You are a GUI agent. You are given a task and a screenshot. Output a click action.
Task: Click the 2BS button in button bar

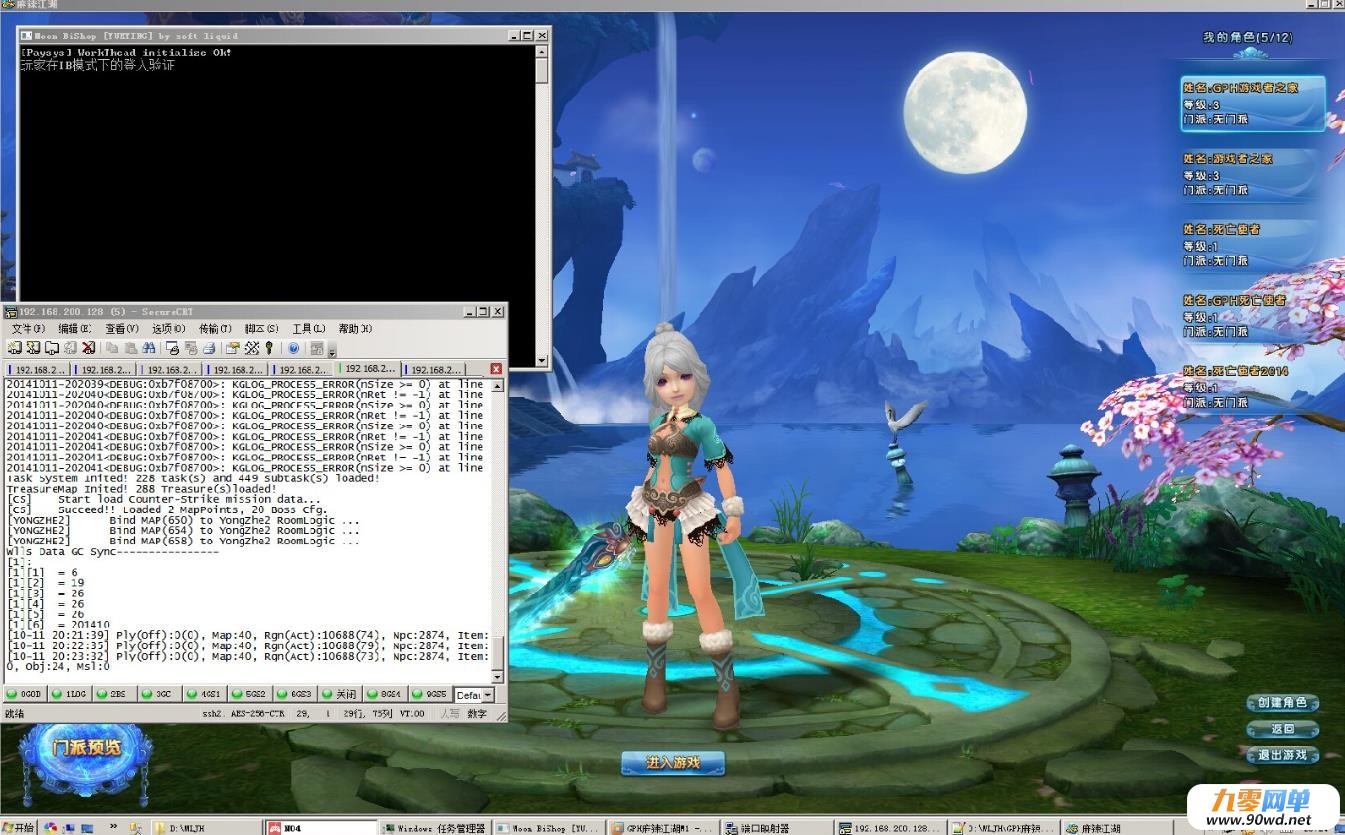(x=115, y=694)
